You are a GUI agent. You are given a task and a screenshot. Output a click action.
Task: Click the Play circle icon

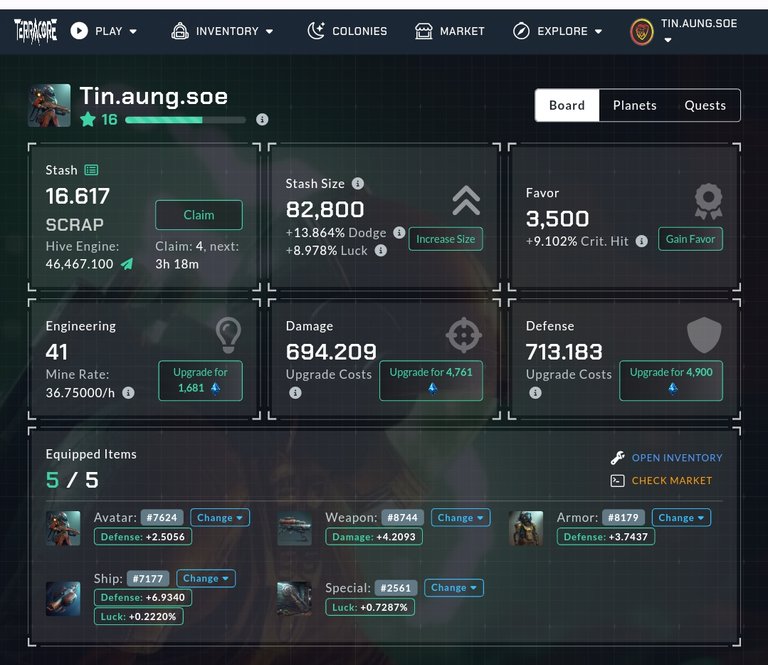coord(79,31)
